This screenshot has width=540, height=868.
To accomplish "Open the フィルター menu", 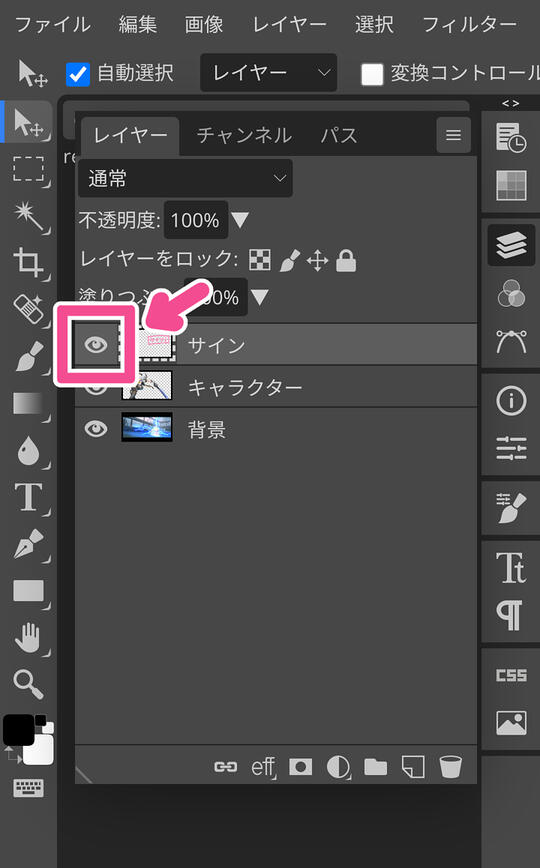I will (x=469, y=24).
